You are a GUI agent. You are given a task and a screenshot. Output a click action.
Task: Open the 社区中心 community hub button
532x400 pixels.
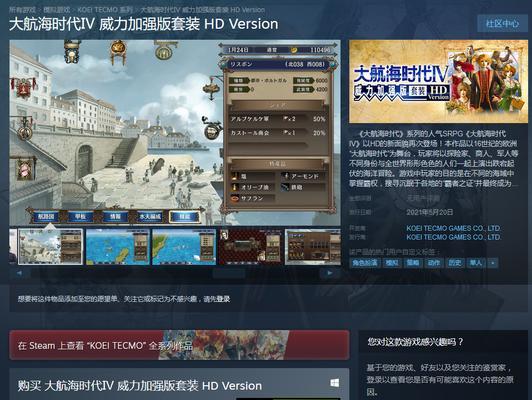tap(502, 24)
